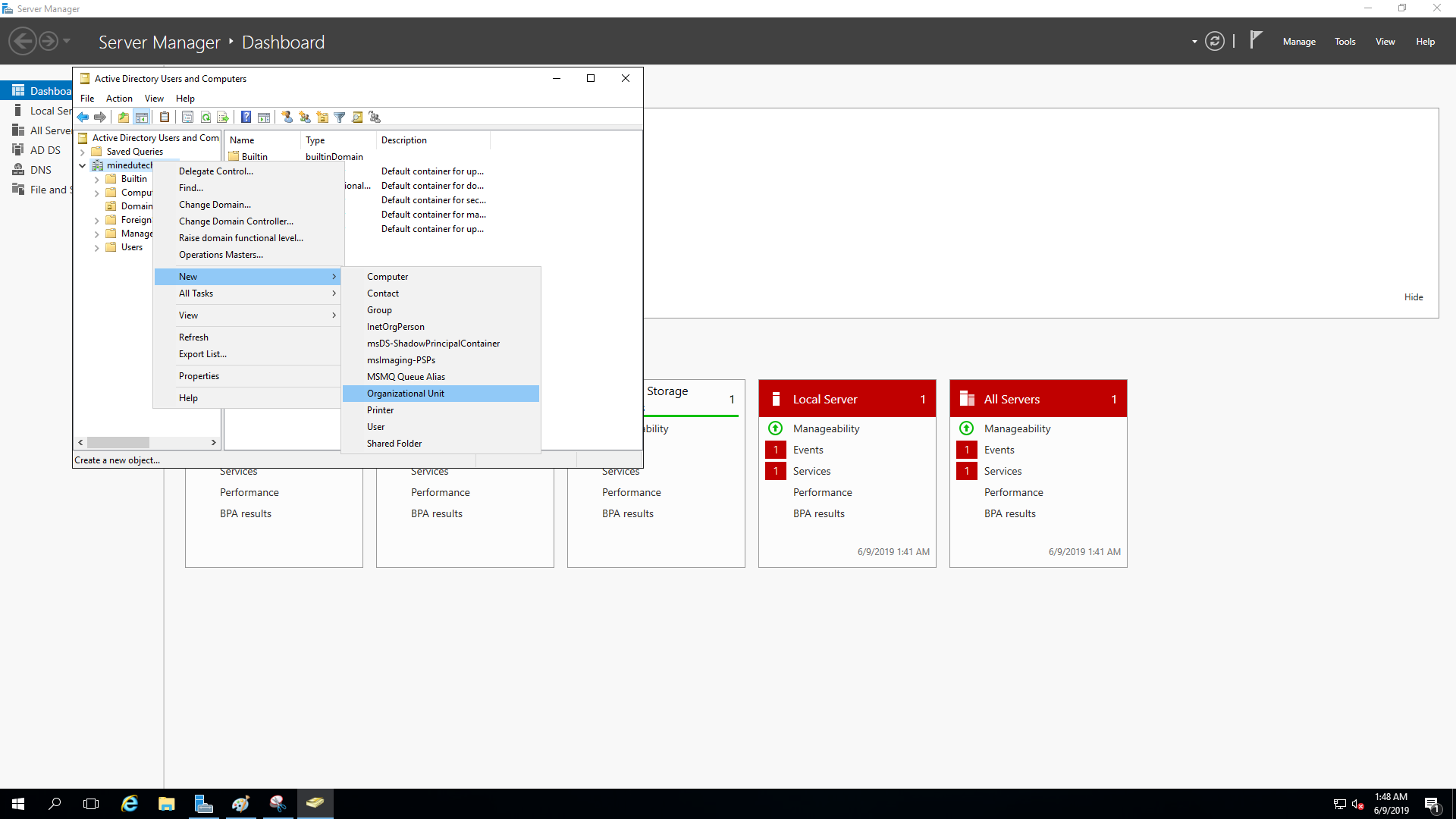
Task: Expand the Saved Queries tree node
Action: [82, 152]
